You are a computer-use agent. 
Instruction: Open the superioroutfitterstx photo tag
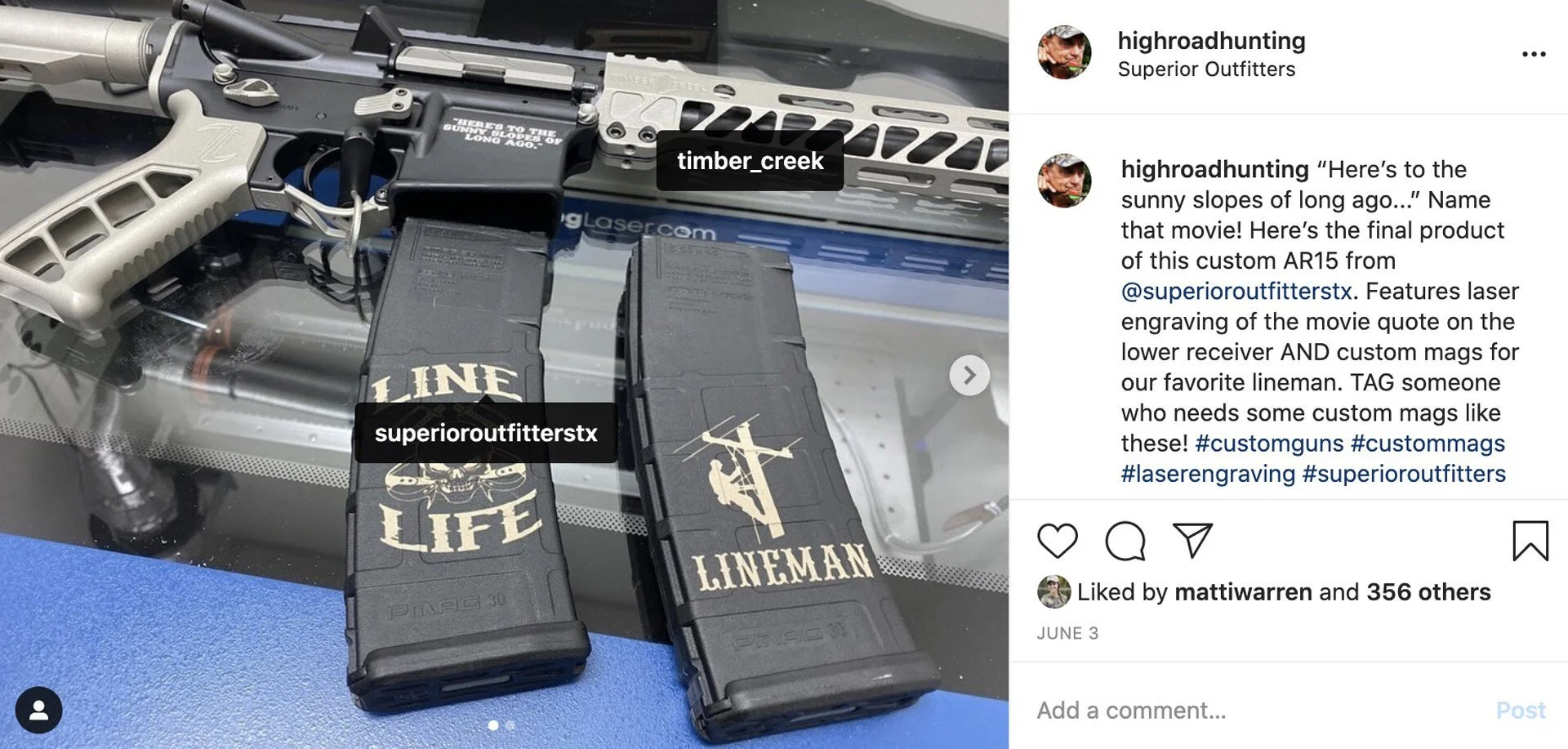(x=486, y=433)
